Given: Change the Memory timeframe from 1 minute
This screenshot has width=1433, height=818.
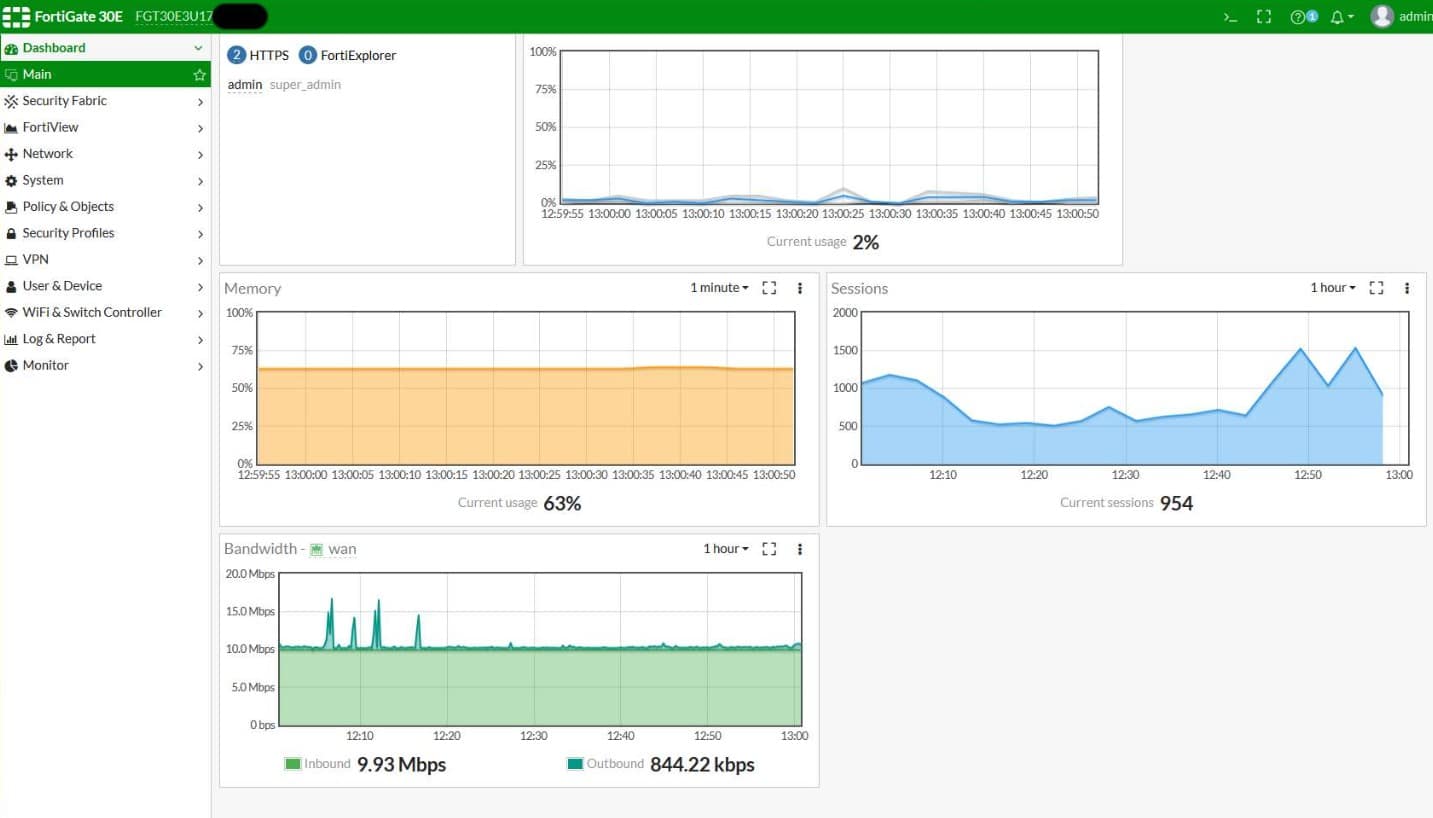Looking at the screenshot, I should (x=716, y=288).
